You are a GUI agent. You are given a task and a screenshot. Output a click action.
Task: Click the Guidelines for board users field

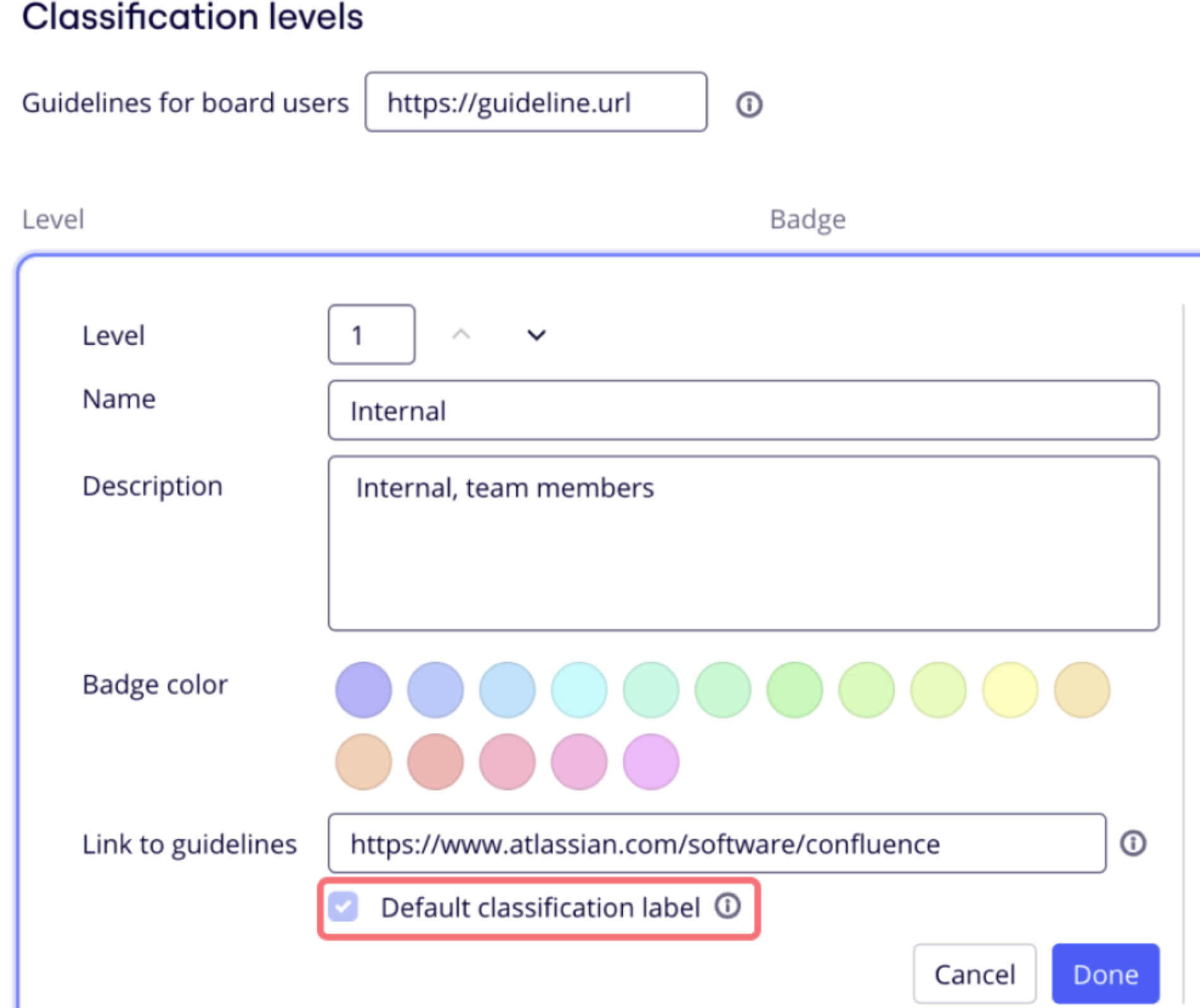(536, 102)
